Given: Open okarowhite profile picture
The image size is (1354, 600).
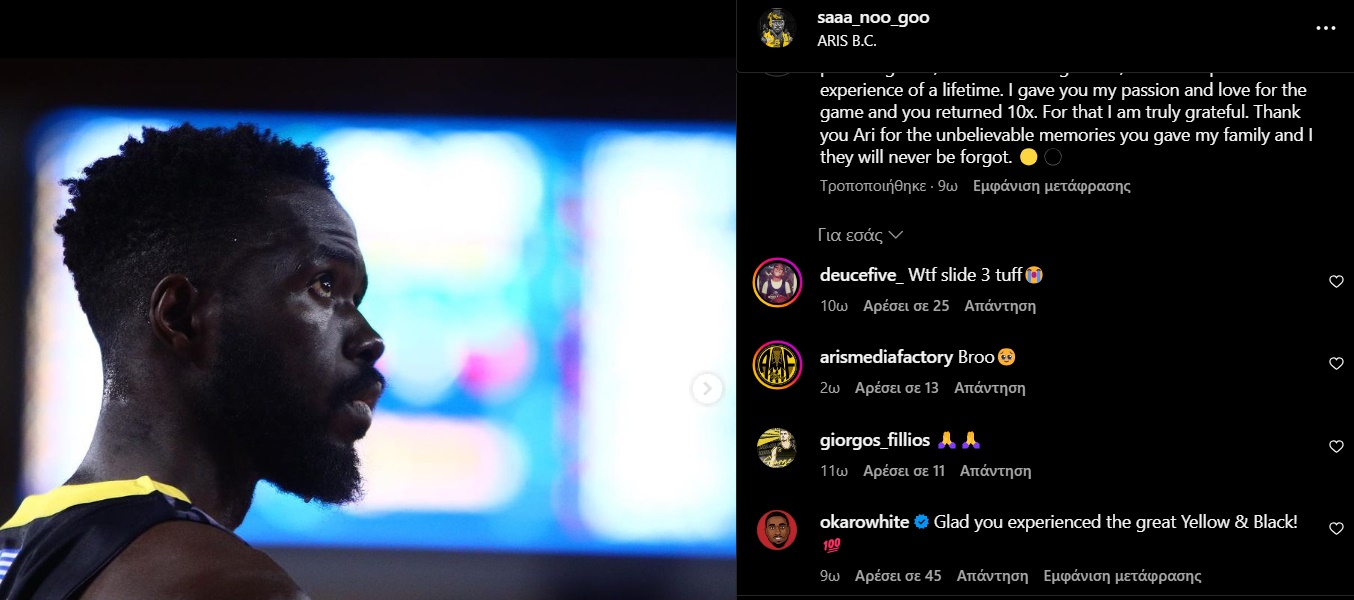Looking at the screenshot, I should click(777, 530).
